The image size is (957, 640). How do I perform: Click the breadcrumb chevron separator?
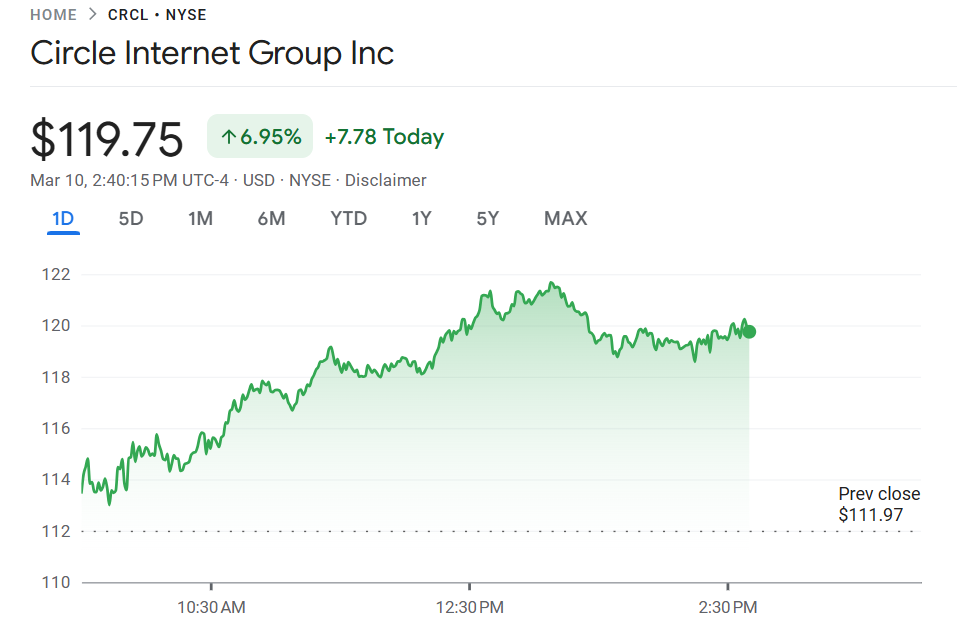pos(92,15)
